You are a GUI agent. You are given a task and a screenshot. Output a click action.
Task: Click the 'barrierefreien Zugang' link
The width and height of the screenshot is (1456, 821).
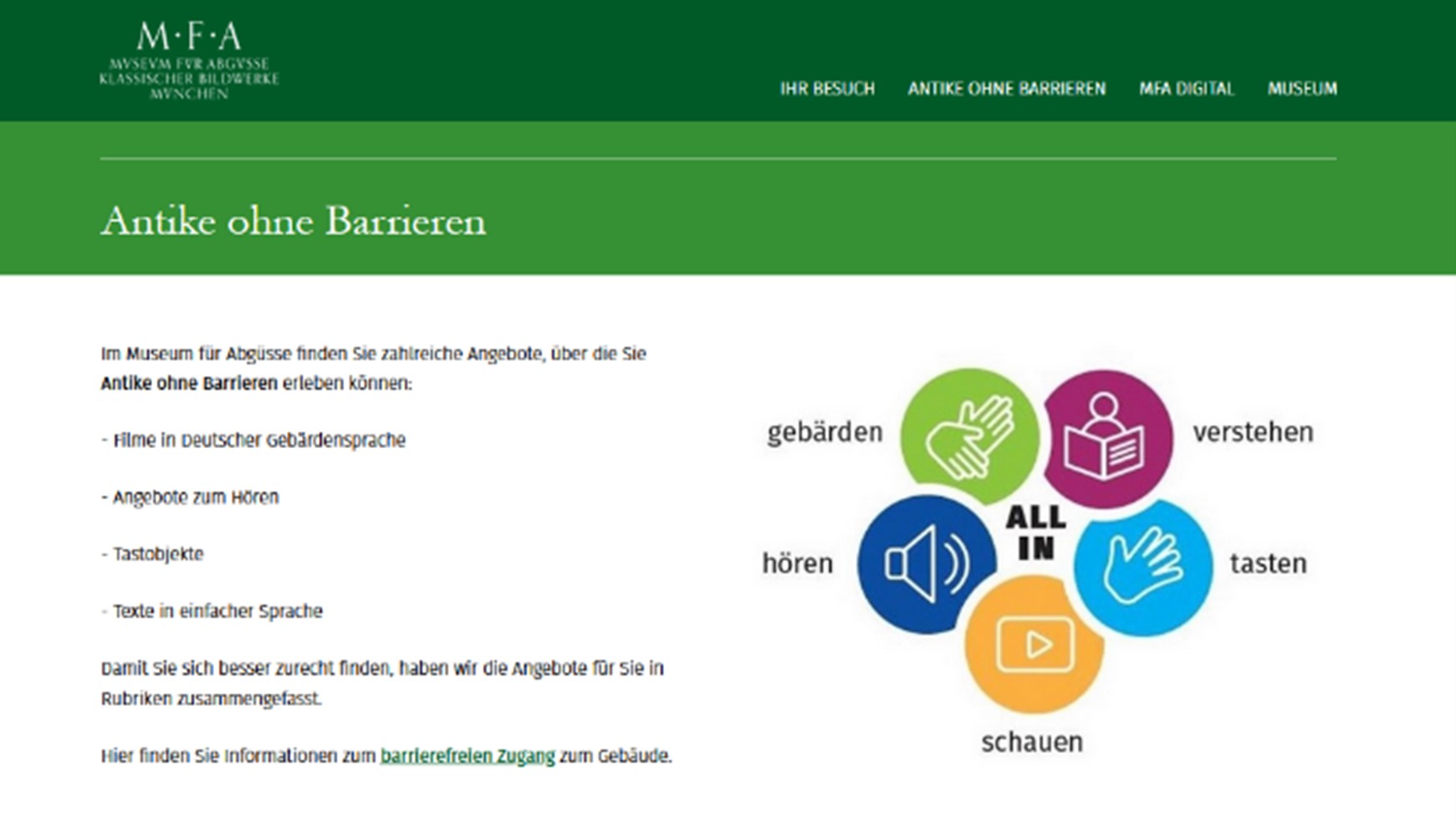click(x=467, y=755)
